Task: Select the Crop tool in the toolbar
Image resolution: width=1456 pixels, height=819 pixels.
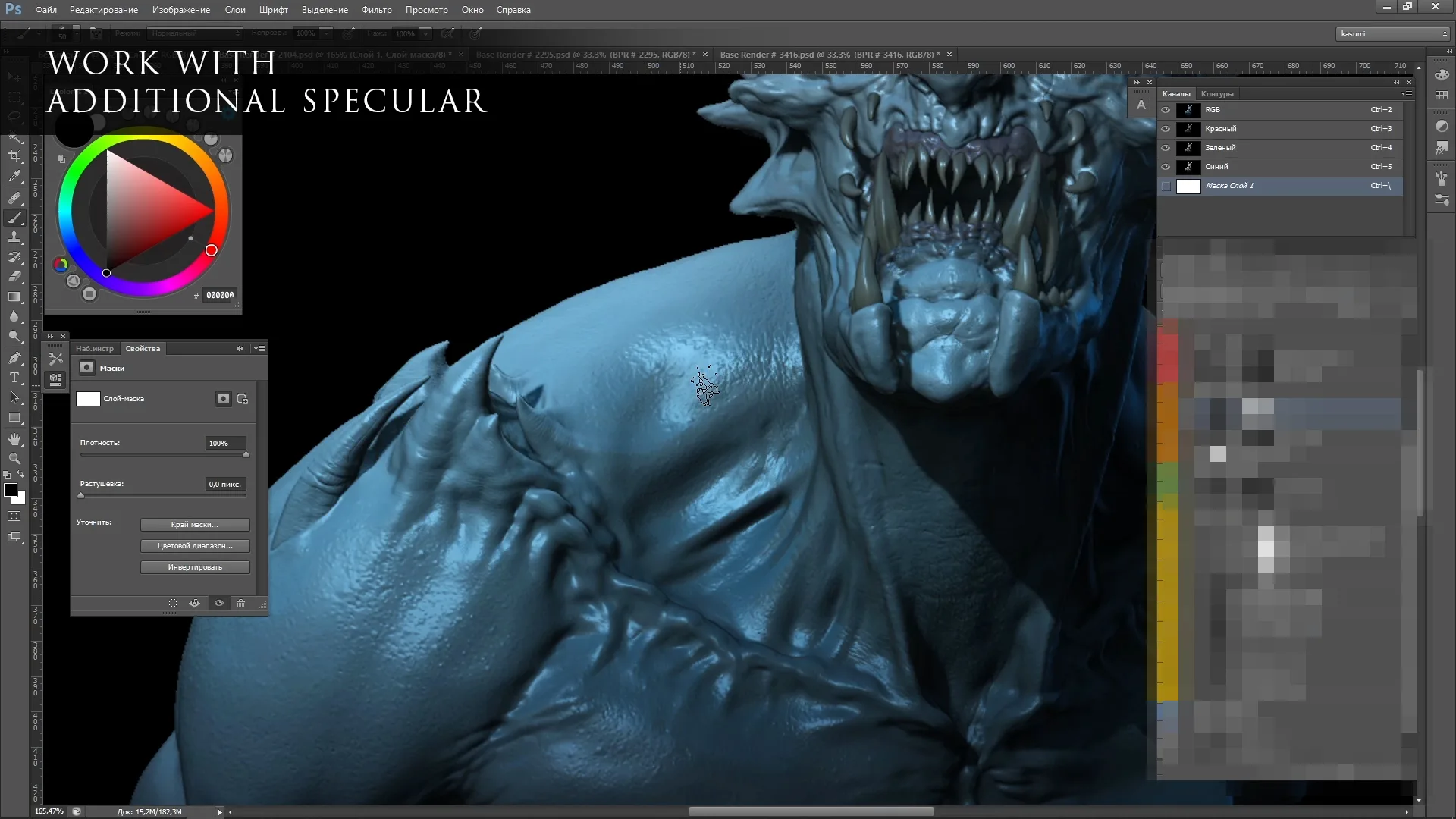Action: tap(15, 156)
